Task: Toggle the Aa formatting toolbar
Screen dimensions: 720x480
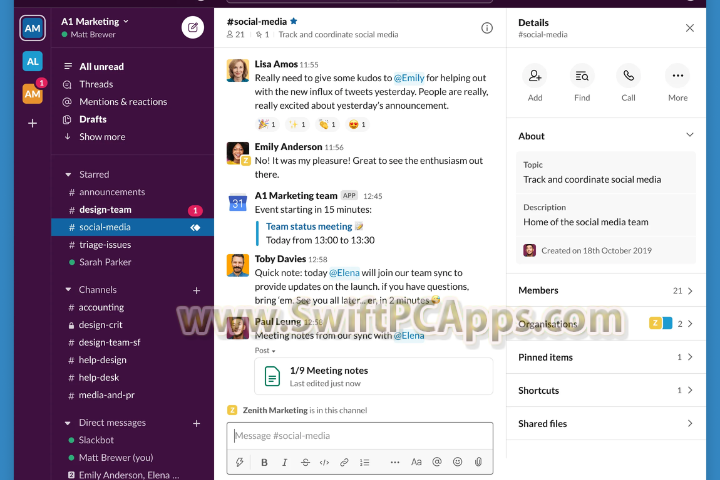Action: [416, 462]
